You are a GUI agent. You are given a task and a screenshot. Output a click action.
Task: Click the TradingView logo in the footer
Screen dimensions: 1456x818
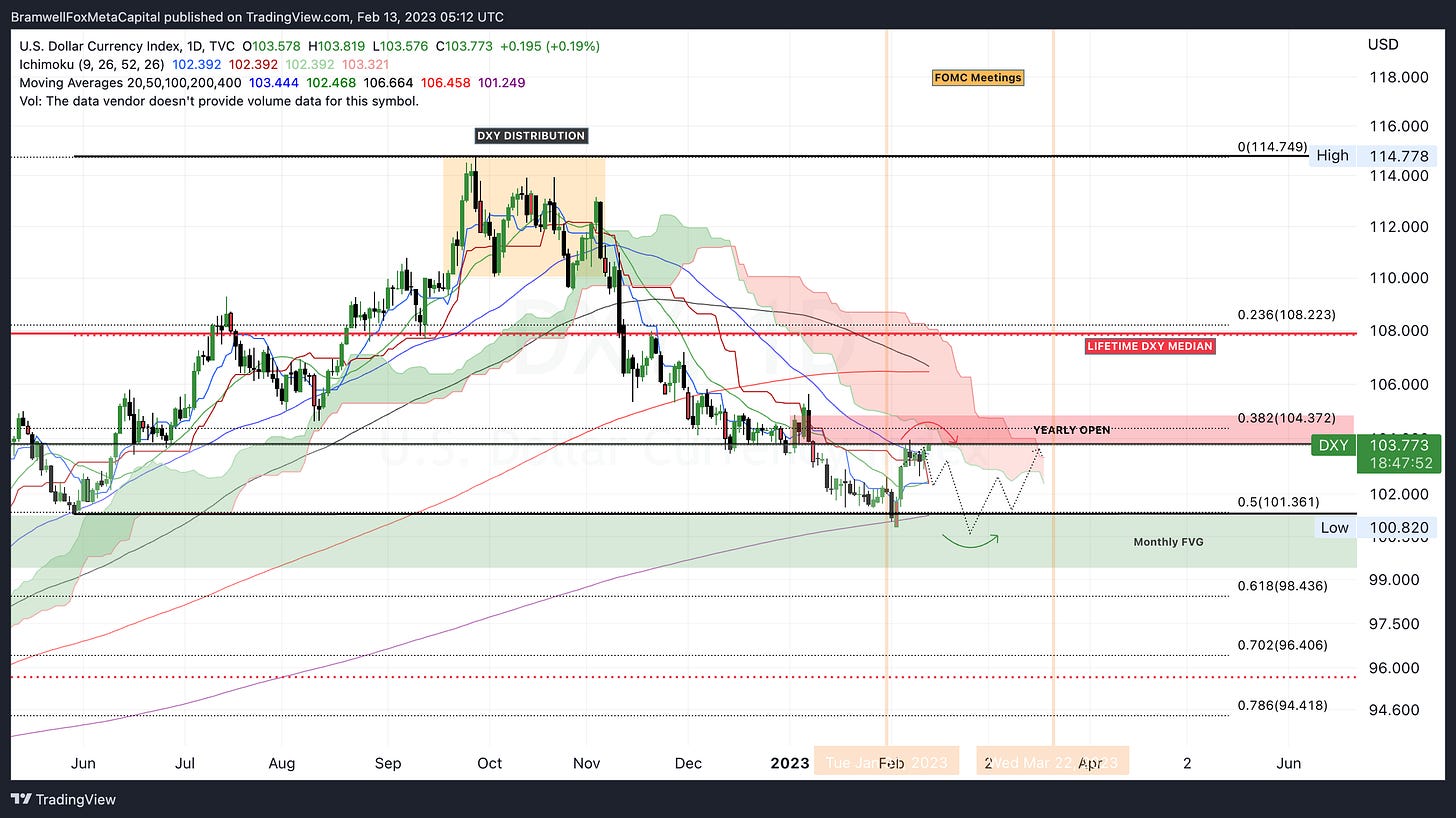click(62, 799)
